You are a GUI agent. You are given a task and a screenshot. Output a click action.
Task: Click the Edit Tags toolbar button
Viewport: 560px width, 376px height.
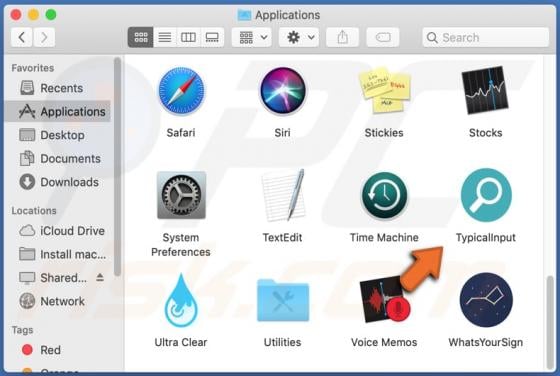tap(383, 37)
